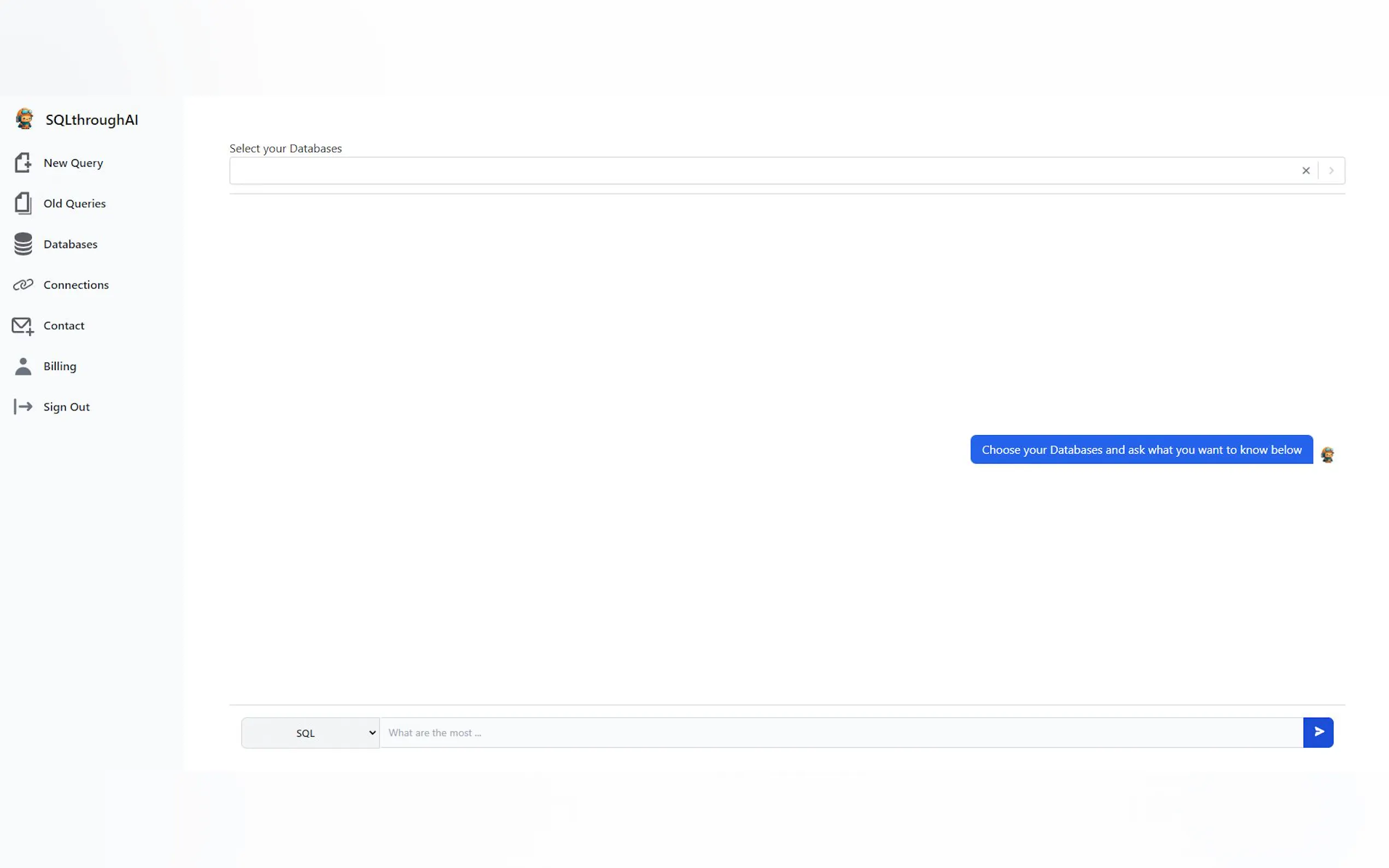The image size is (1389, 868).
Task: Expand the database selector chevron arrow
Action: 1331,171
